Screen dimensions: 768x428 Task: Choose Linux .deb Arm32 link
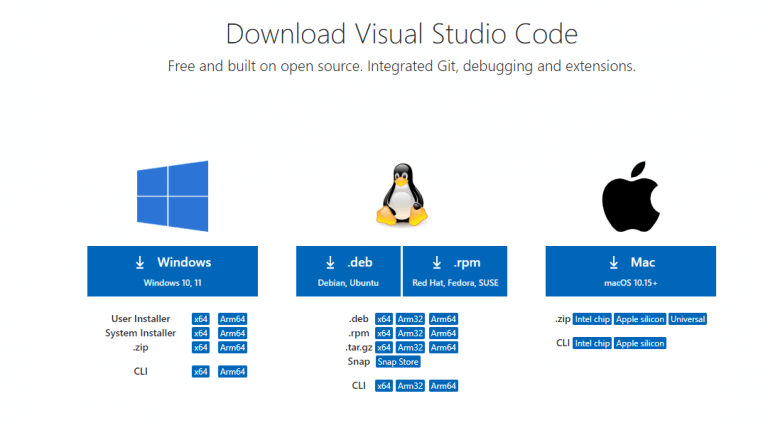click(410, 319)
